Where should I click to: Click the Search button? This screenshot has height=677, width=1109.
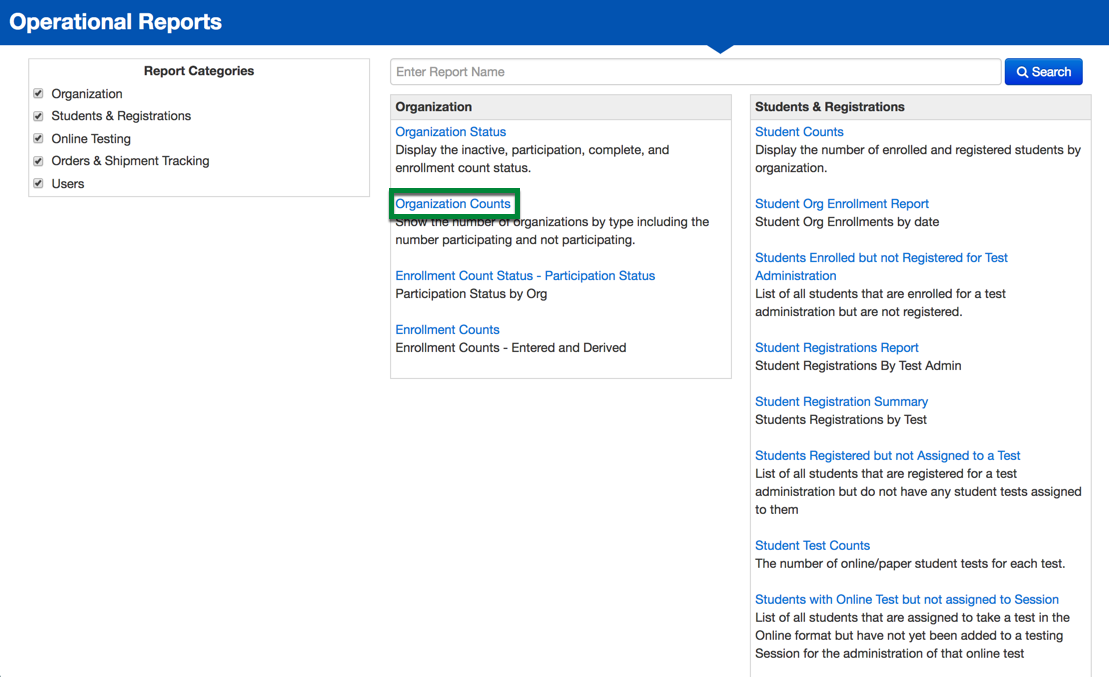pyautogui.click(x=1043, y=72)
